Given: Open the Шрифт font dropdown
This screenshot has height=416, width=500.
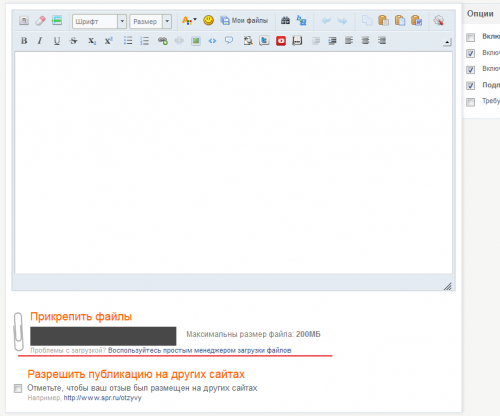Looking at the screenshot, I should coord(99,21).
